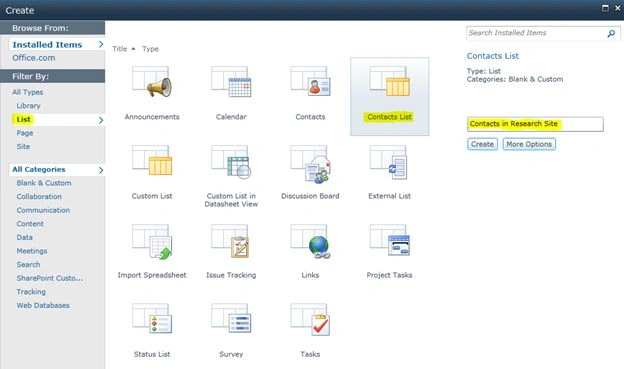Filter by Data category
The image size is (624, 369).
click(24, 237)
